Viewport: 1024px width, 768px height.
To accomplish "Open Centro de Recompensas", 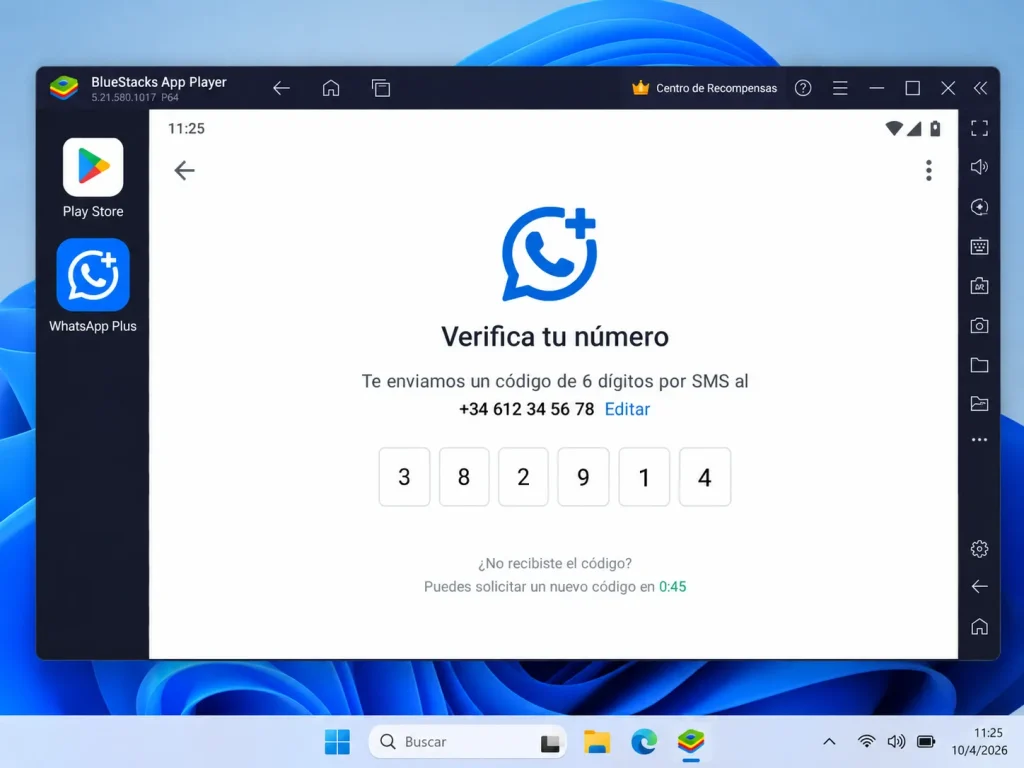I will click(705, 88).
